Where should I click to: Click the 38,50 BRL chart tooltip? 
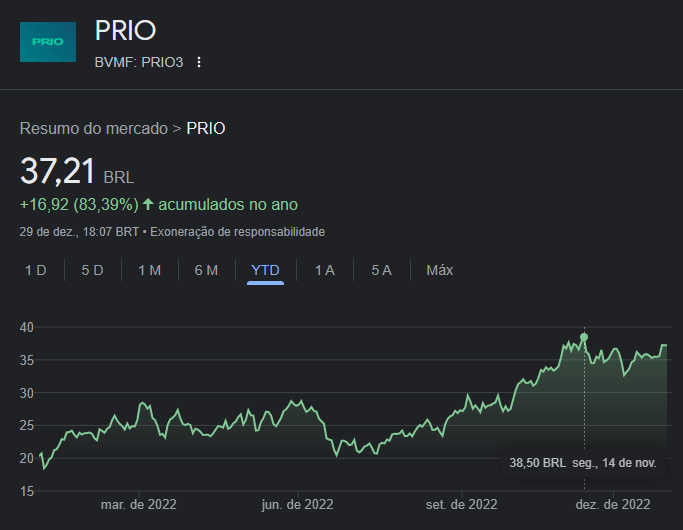click(x=583, y=462)
